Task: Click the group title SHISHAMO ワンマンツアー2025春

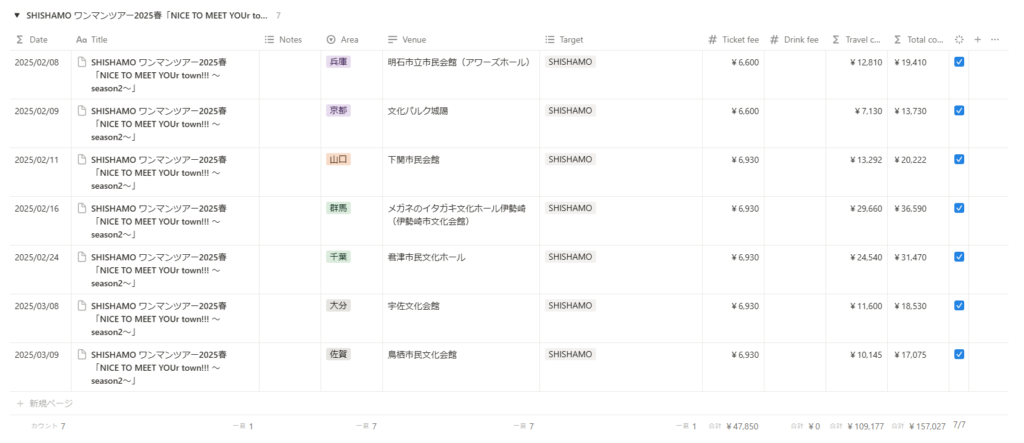Action: point(147,15)
